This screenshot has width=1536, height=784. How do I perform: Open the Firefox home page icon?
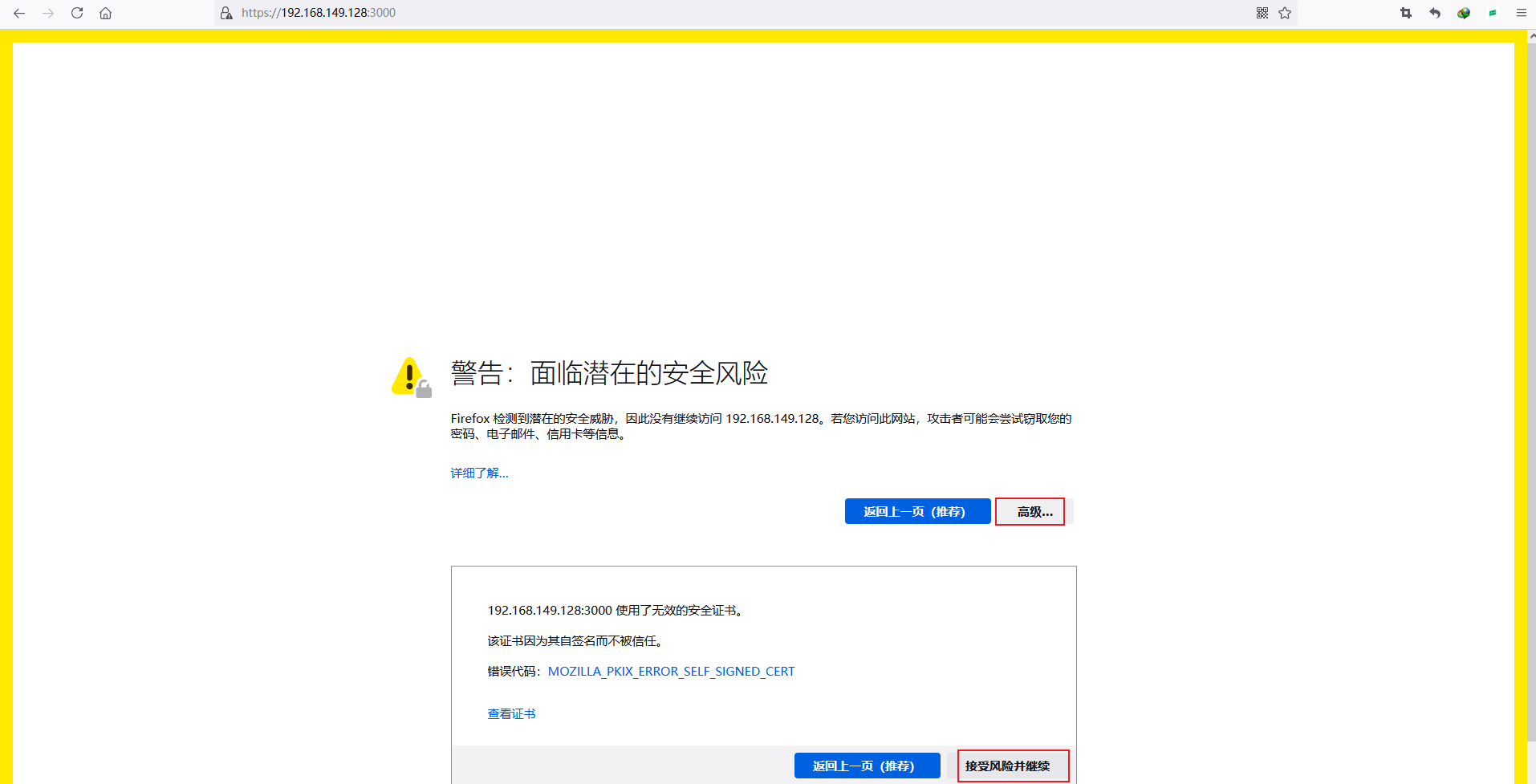click(x=105, y=13)
